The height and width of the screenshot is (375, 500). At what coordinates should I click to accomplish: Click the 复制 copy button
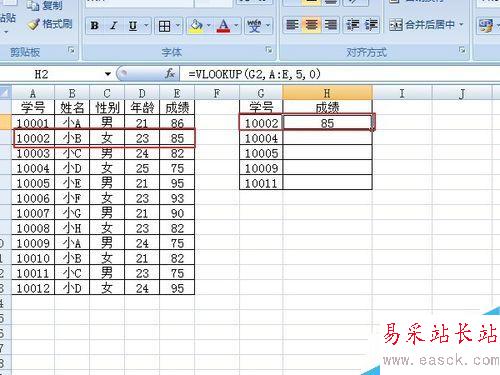click(x=44, y=5)
